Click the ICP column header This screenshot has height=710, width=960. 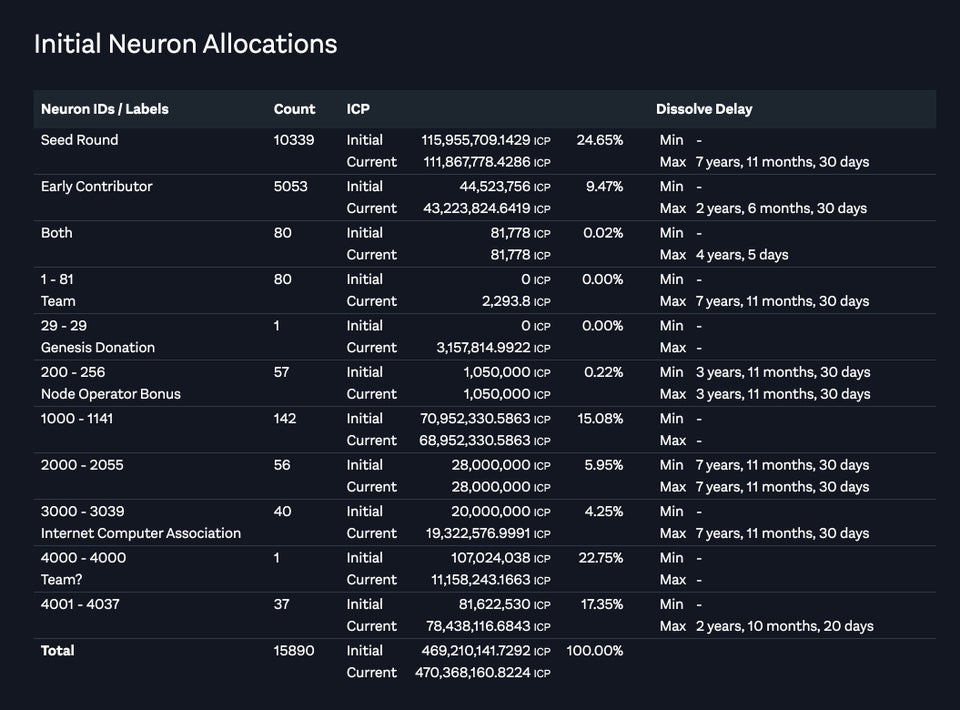click(x=358, y=109)
